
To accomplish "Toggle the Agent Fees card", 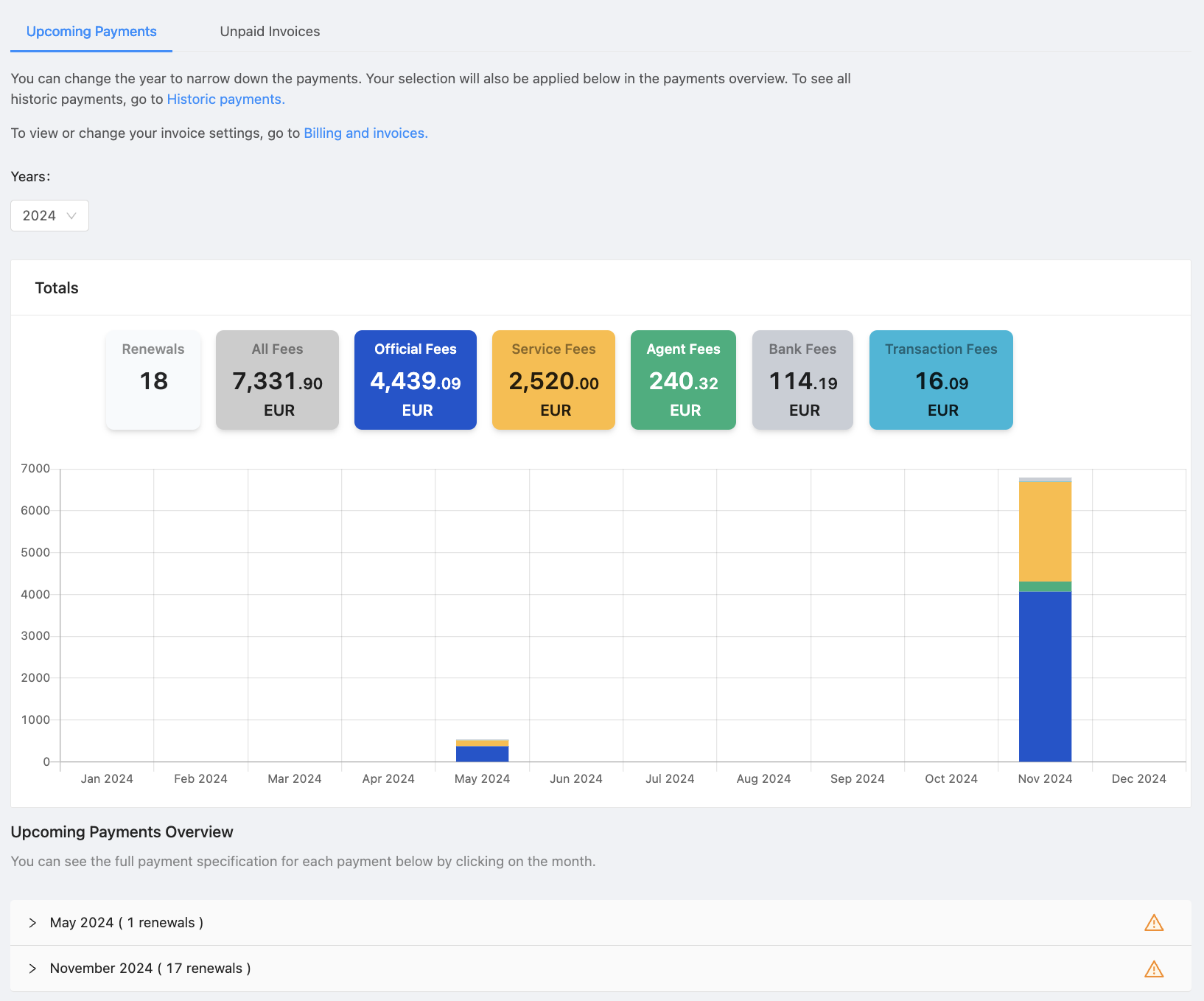I will 683,380.
